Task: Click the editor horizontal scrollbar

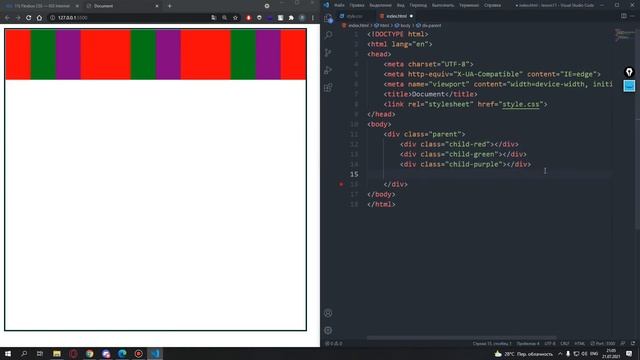Action: point(461,338)
